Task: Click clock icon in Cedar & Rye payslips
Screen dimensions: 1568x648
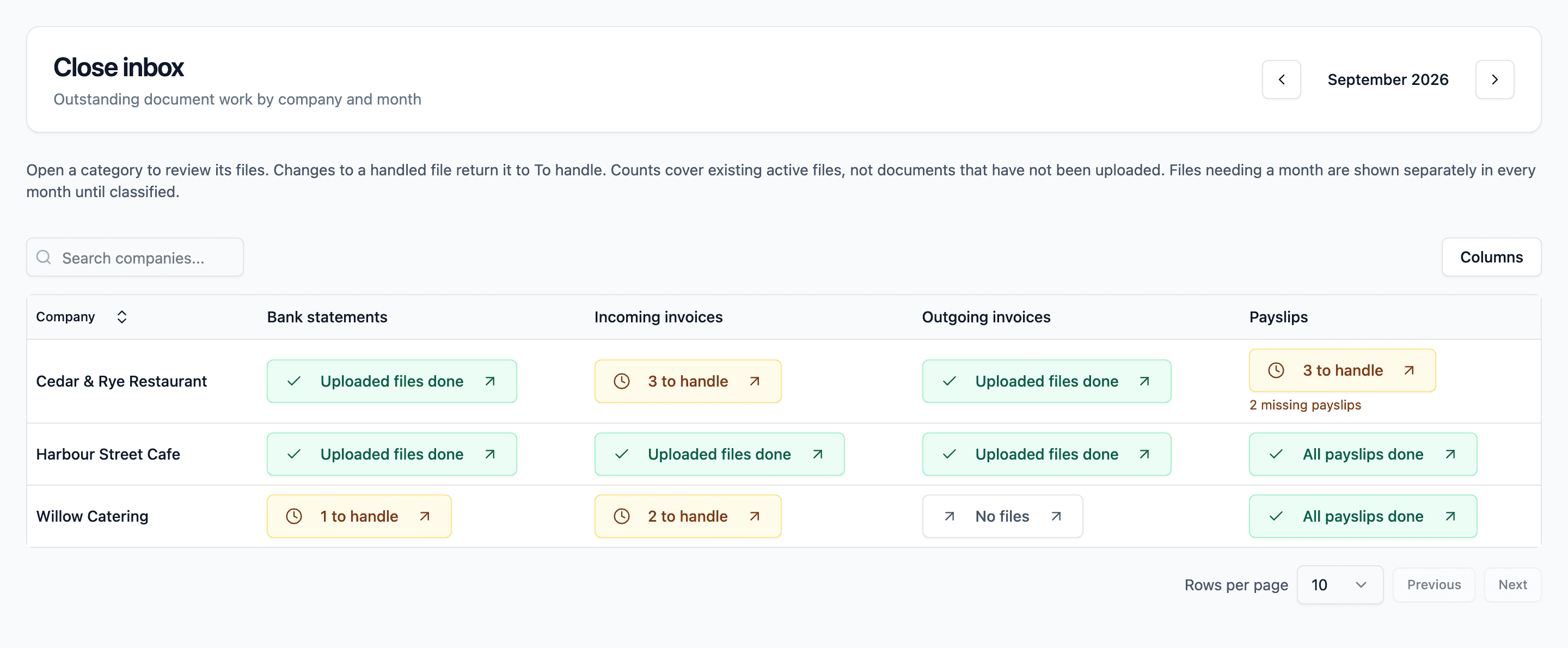Action: pyautogui.click(x=1276, y=370)
